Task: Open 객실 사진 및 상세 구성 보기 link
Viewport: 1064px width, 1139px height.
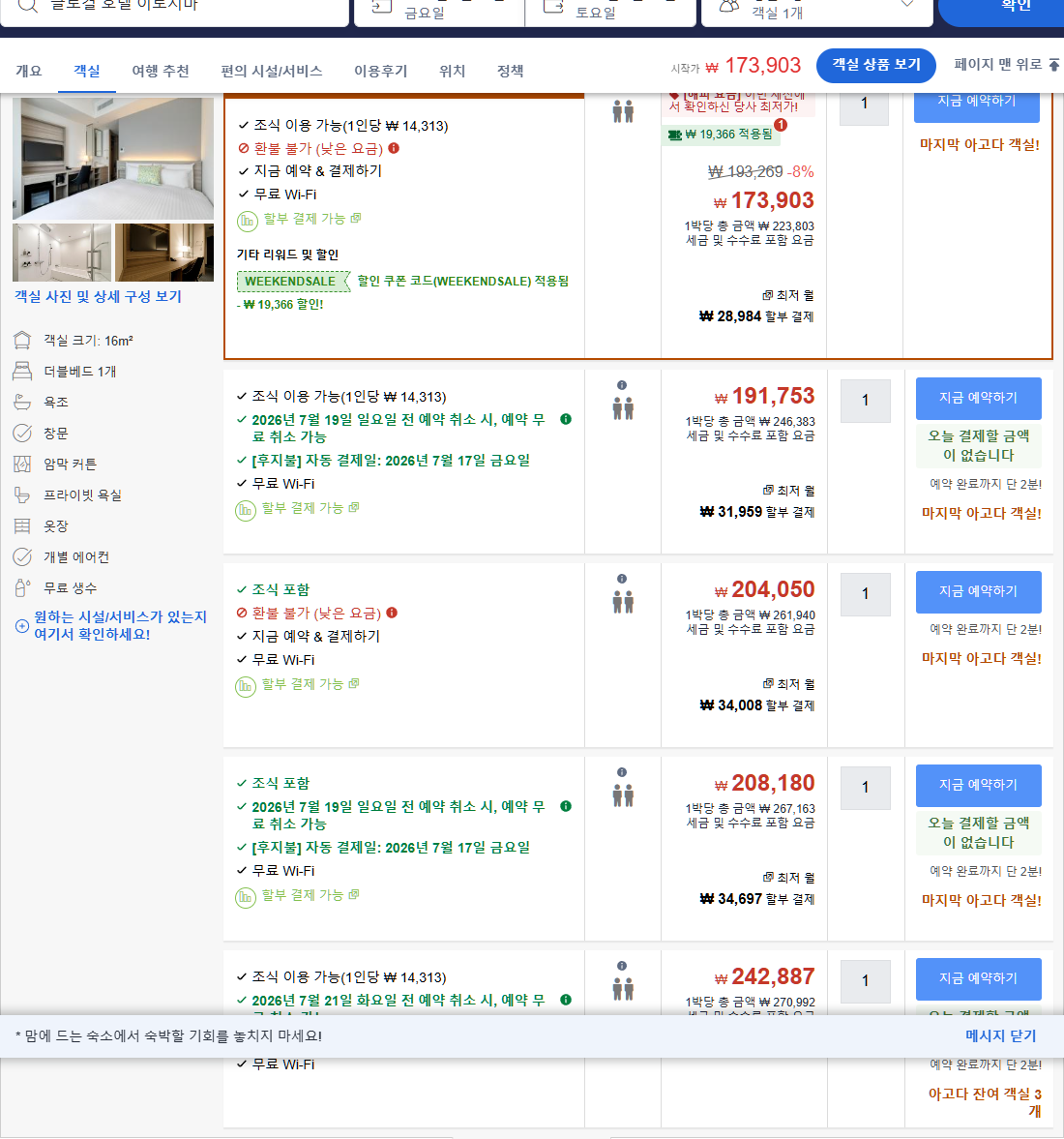Action: pyautogui.click(x=98, y=296)
